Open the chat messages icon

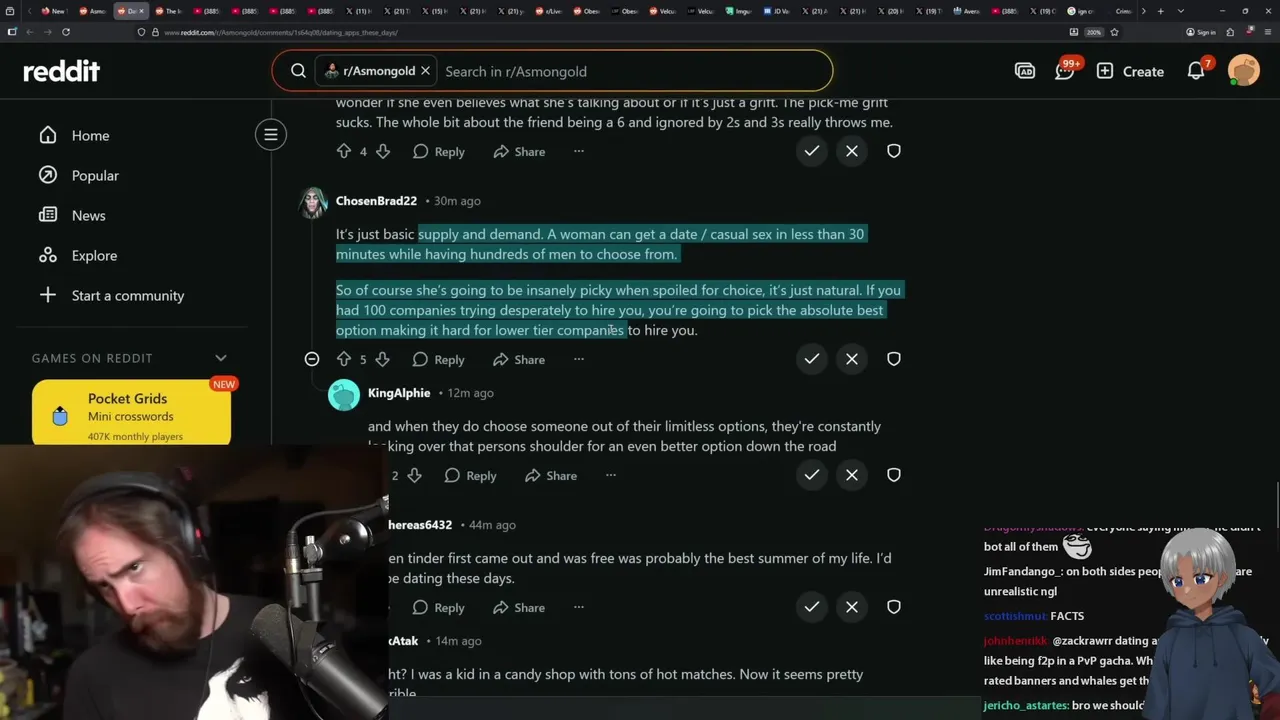pyautogui.click(x=1064, y=71)
